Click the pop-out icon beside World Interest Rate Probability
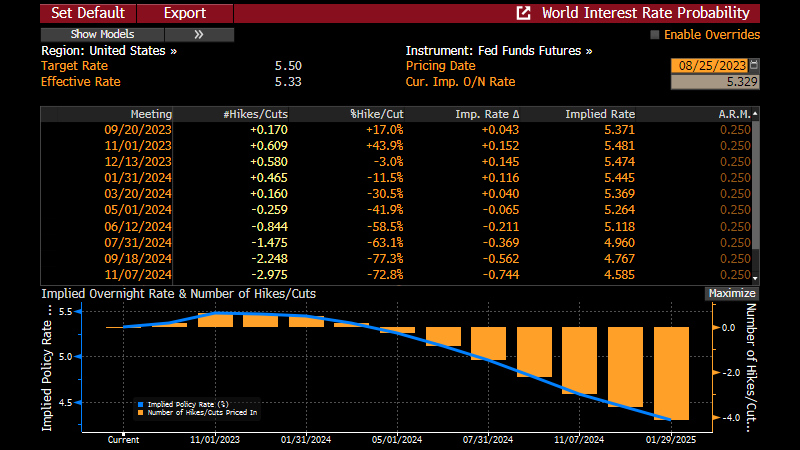Screen dimensions: 800x450 pos(523,13)
